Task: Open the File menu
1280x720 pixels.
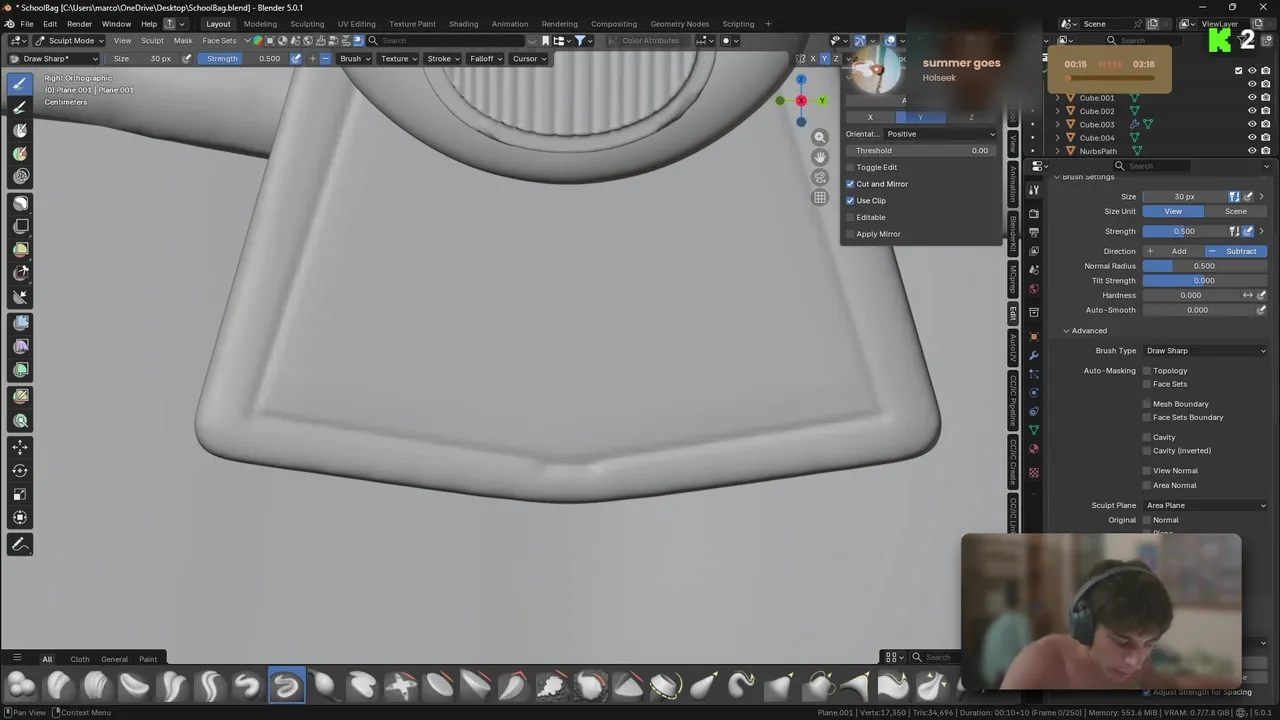Action: pyautogui.click(x=27, y=24)
